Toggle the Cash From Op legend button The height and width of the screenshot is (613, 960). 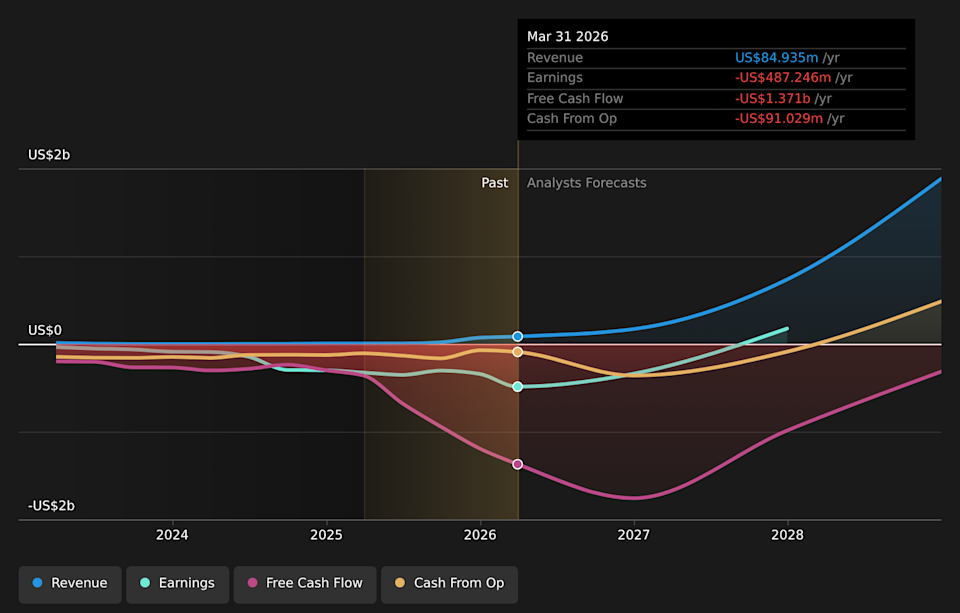(449, 584)
